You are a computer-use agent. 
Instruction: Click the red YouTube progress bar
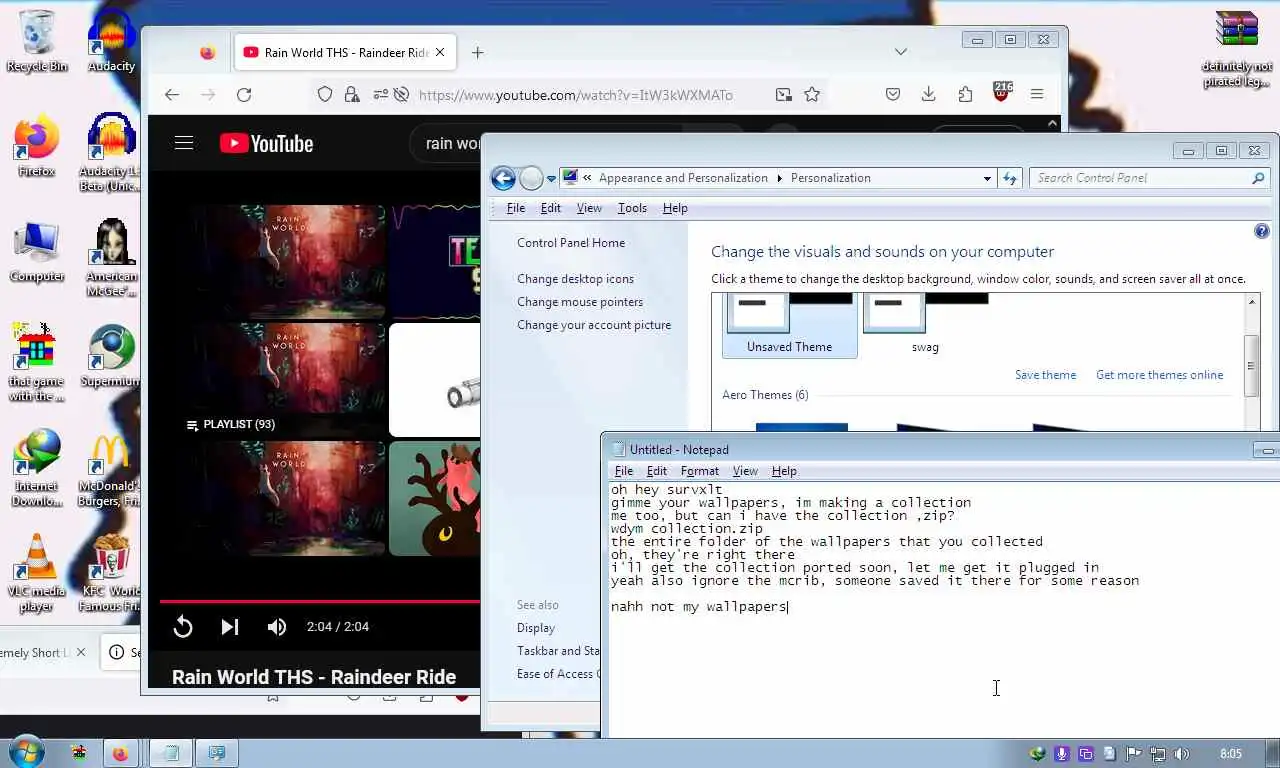(320, 602)
